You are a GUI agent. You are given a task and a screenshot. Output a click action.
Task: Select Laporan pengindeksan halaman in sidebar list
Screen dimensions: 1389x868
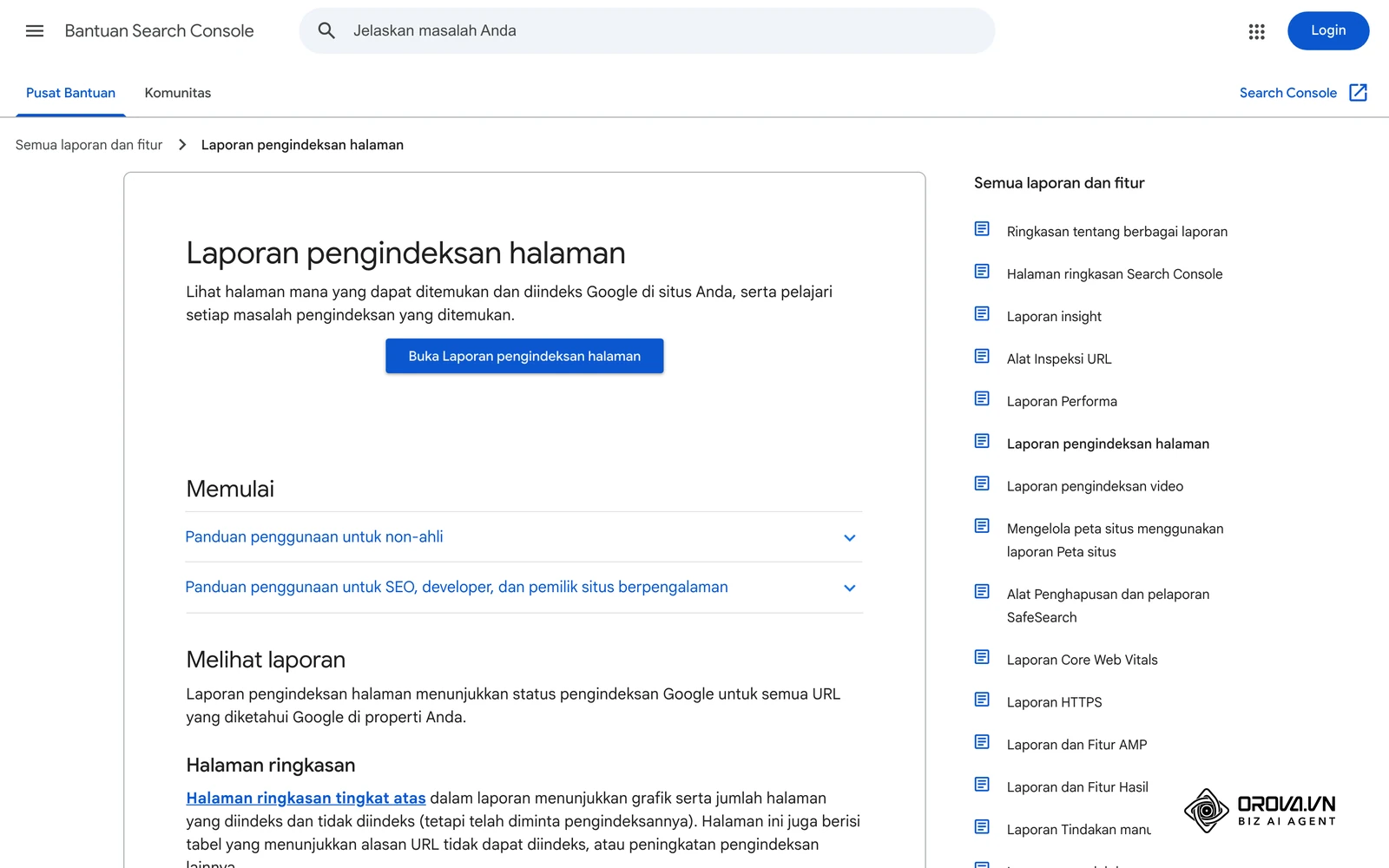[1108, 444]
